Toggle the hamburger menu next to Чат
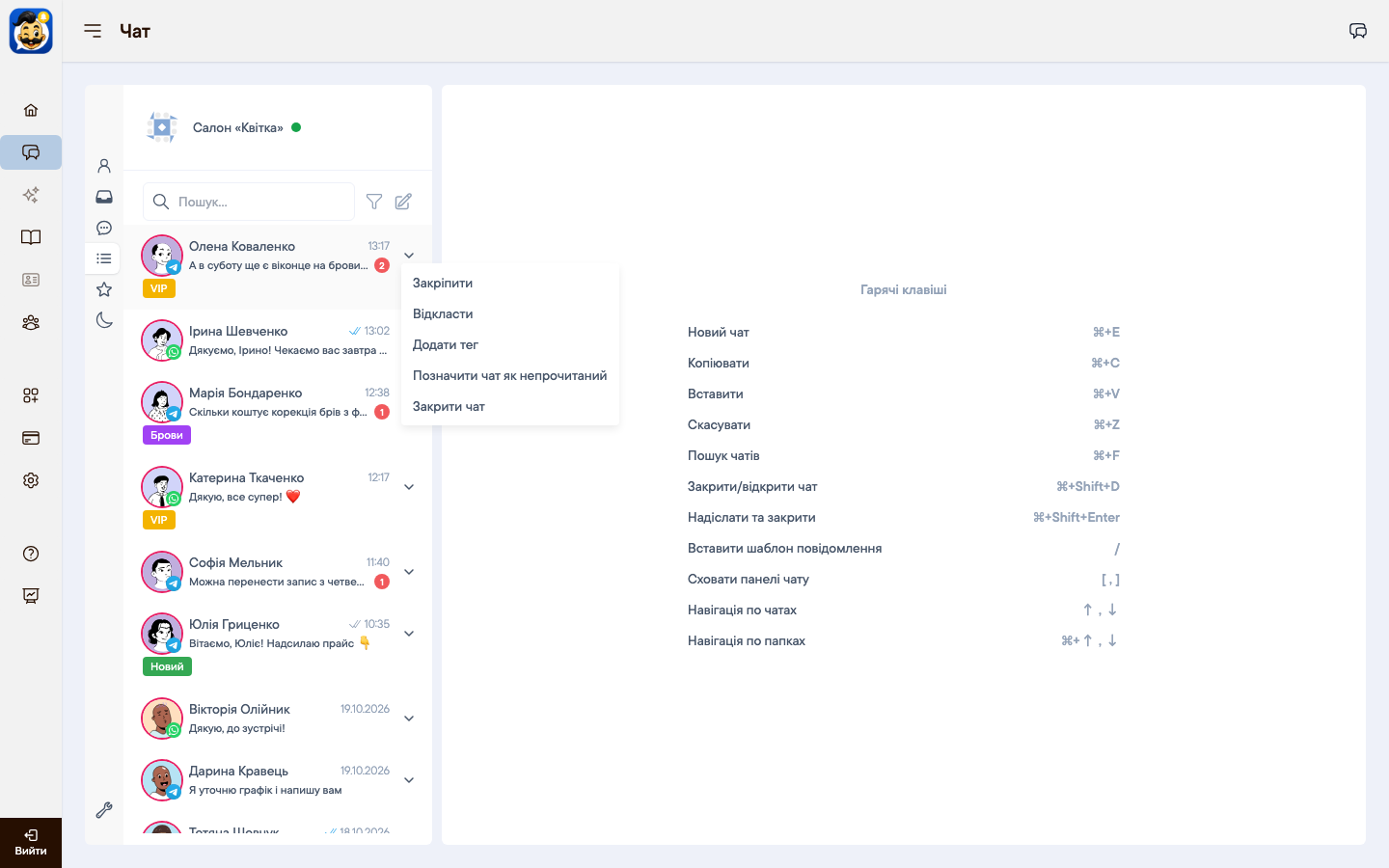1389x868 pixels. (x=93, y=31)
